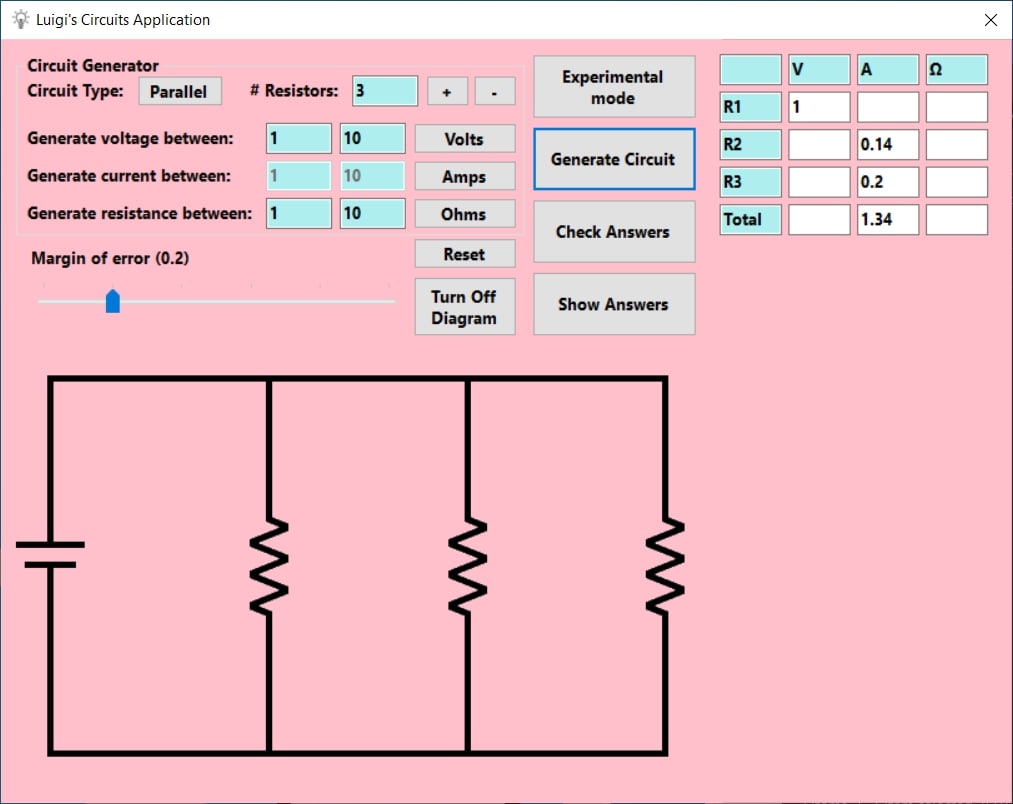Click the blank top-left table header cell
This screenshot has width=1013, height=804.
[751, 69]
